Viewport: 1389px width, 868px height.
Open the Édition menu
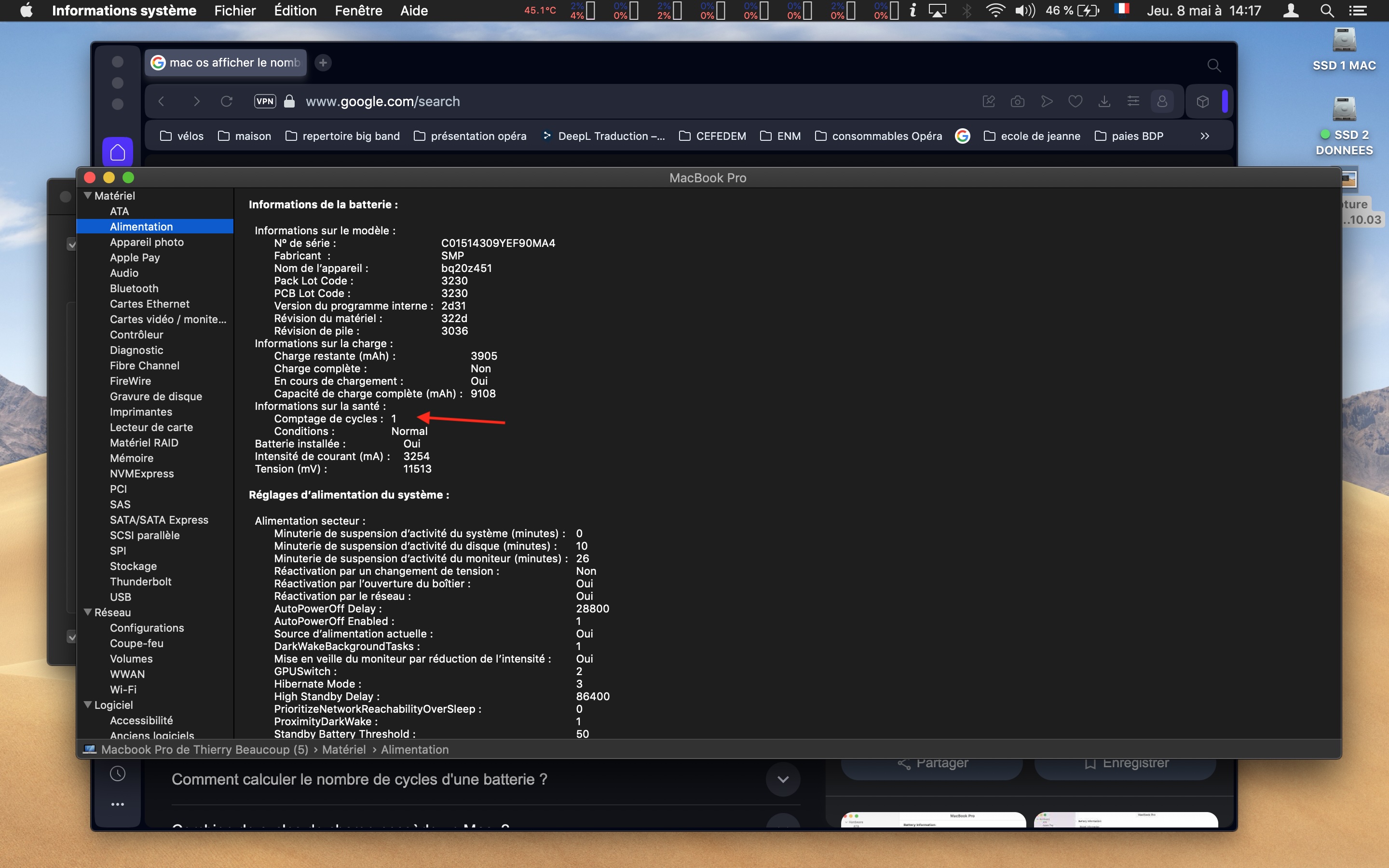295,10
